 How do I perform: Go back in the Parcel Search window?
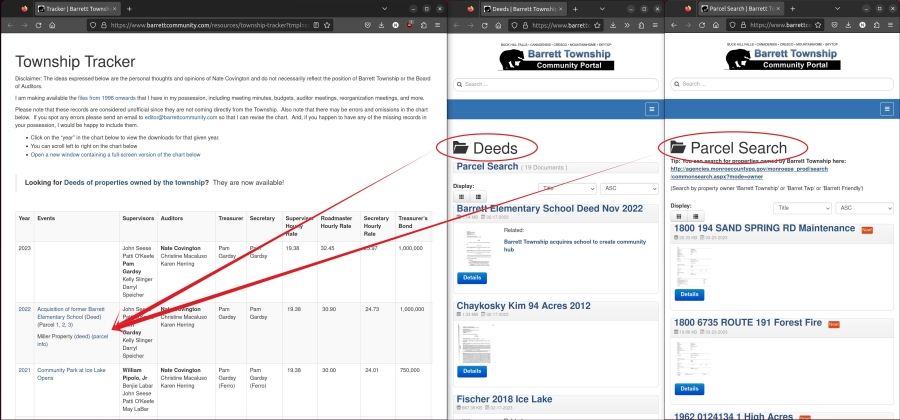[674, 25]
